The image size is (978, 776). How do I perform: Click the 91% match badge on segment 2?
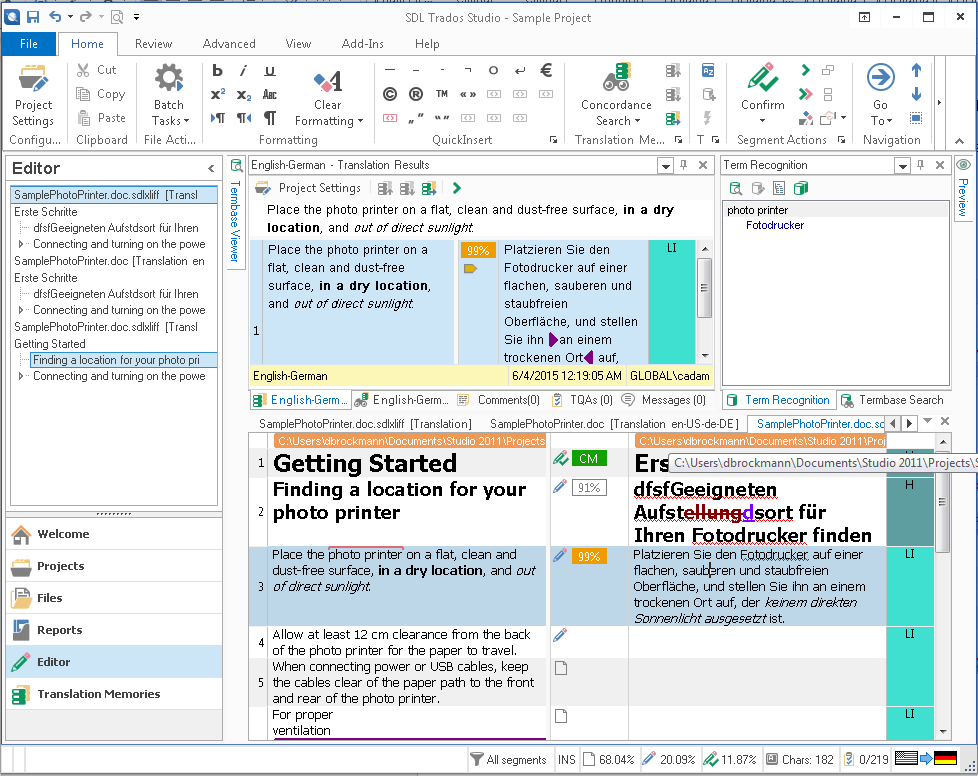click(x=589, y=487)
